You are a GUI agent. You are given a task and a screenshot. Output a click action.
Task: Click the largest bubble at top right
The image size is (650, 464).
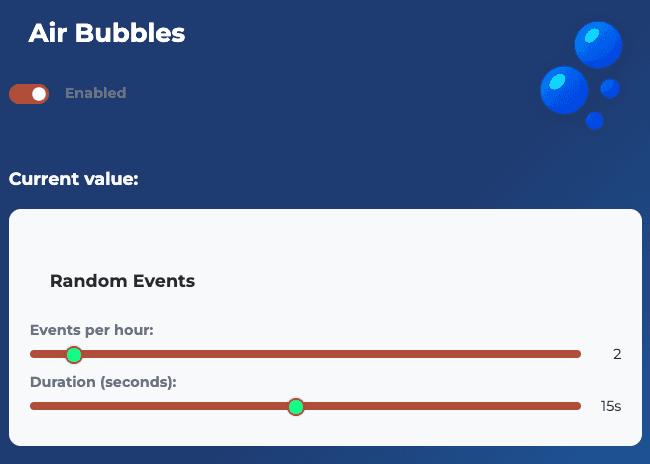pyautogui.click(x=598, y=44)
